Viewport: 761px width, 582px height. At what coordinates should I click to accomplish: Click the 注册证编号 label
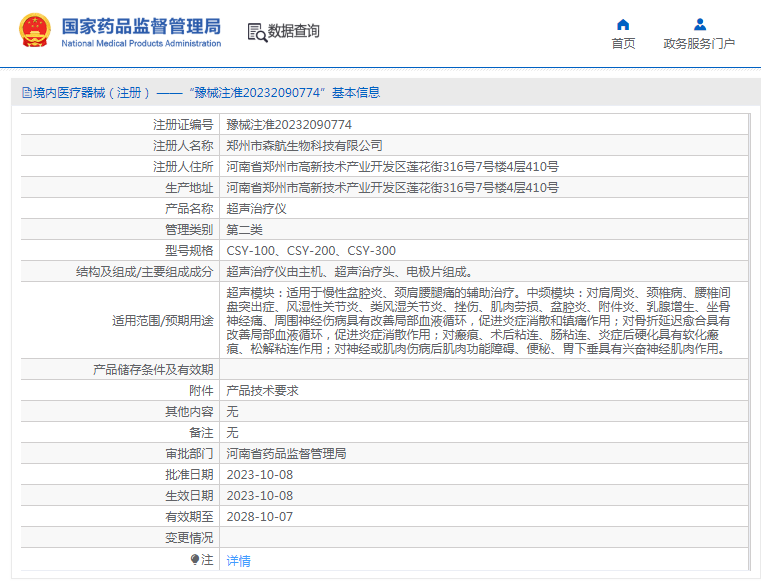click(183, 125)
